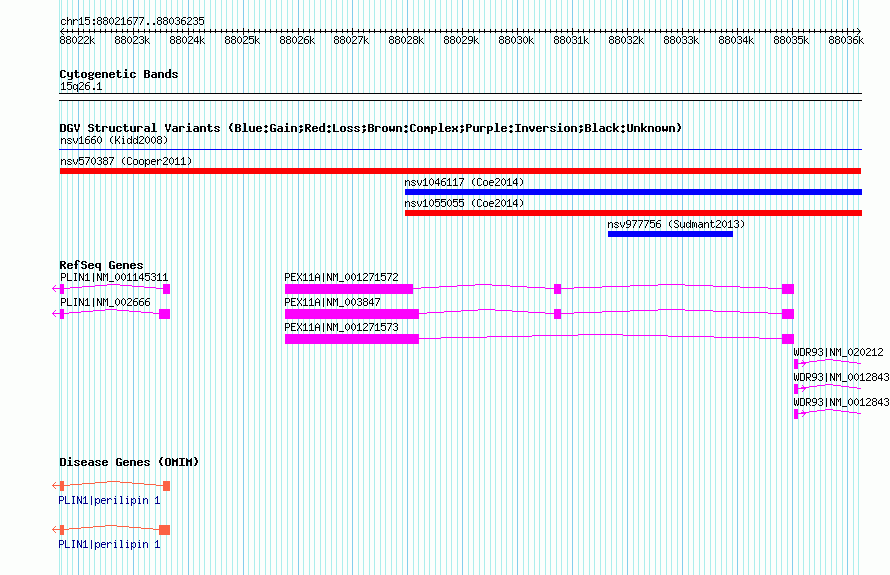
Task: Click the 15q26.1 band label
Action: coord(81,86)
